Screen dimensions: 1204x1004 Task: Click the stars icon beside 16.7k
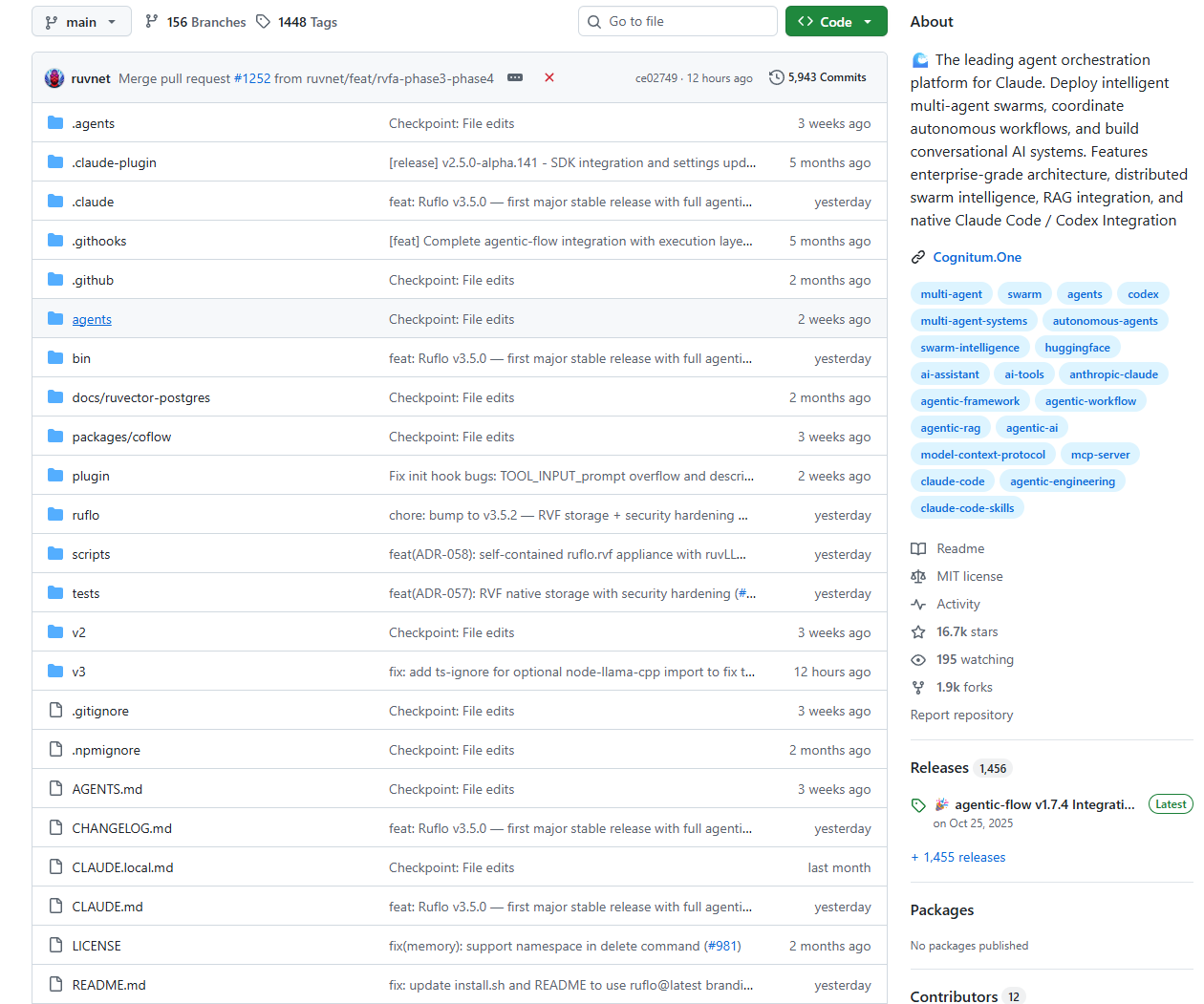click(x=918, y=631)
